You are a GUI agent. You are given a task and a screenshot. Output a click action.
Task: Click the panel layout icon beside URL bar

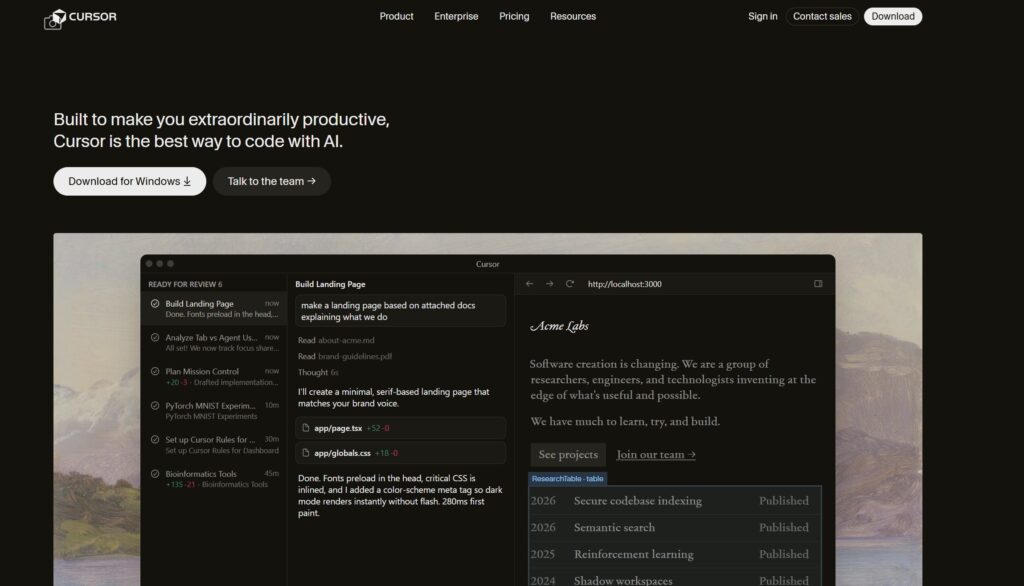tap(818, 284)
